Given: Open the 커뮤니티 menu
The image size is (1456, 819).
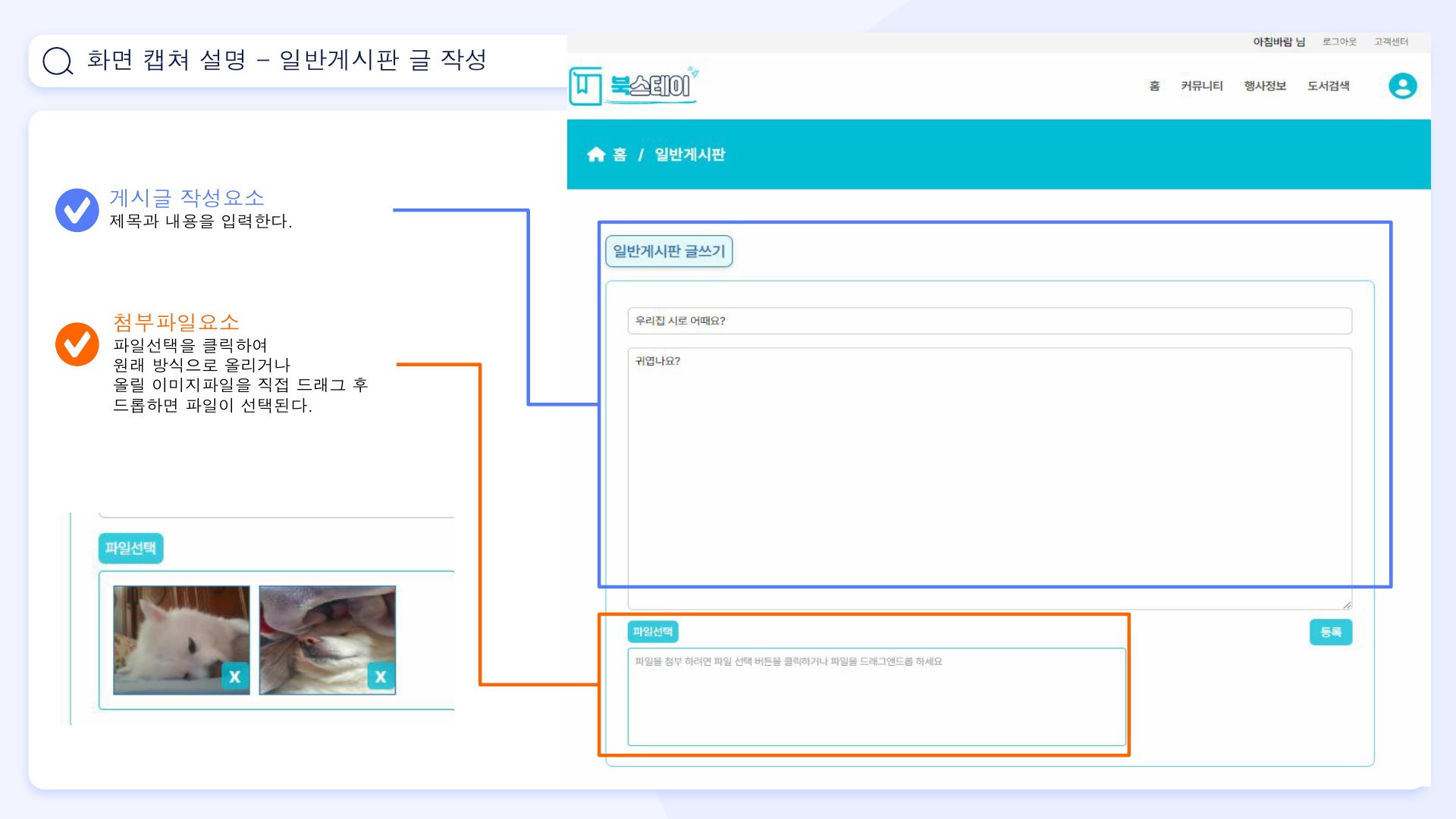Looking at the screenshot, I should click(1201, 86).
